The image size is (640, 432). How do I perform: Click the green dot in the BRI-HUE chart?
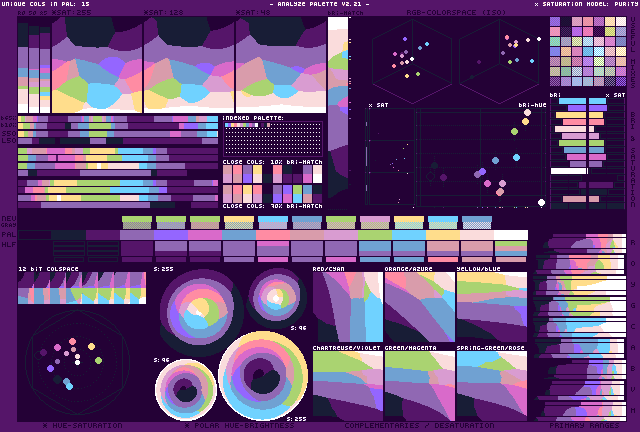click(514, 131)
